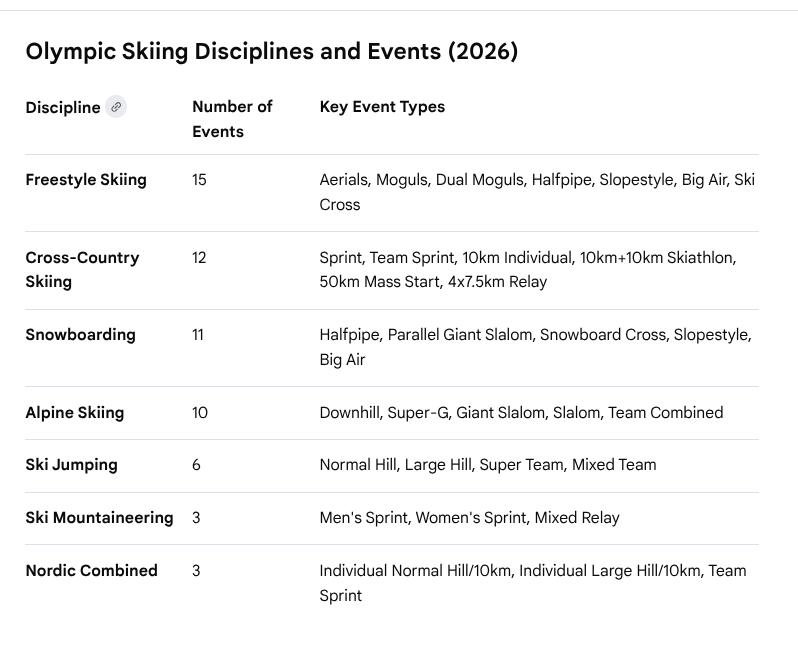Image resolution: width=798 pixels, height=648 pixels.
Task: Click the Snowboarding row label
Action: click(80, 335)
